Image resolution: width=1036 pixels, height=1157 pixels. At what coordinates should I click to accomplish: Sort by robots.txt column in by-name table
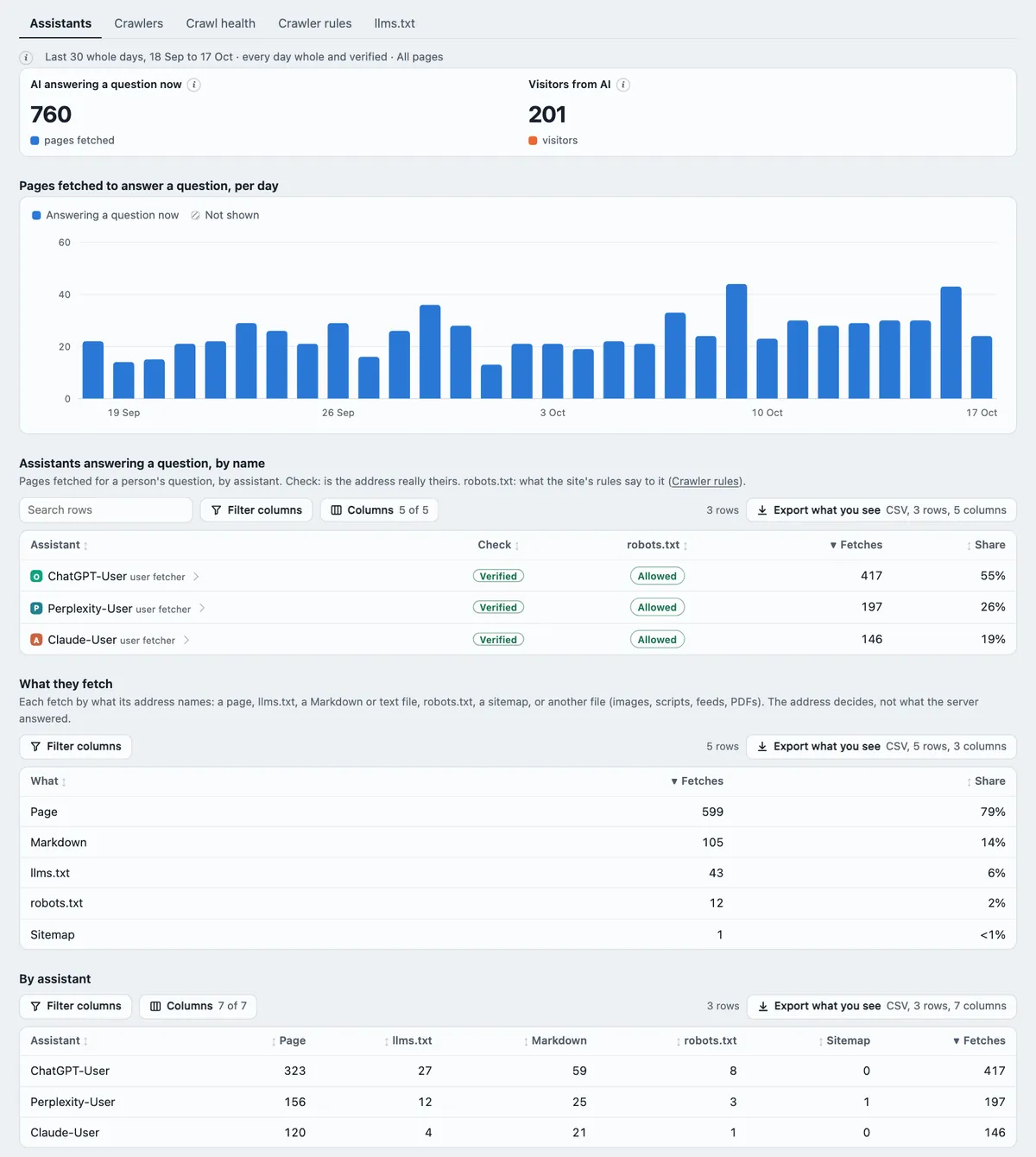pos(657,545)
